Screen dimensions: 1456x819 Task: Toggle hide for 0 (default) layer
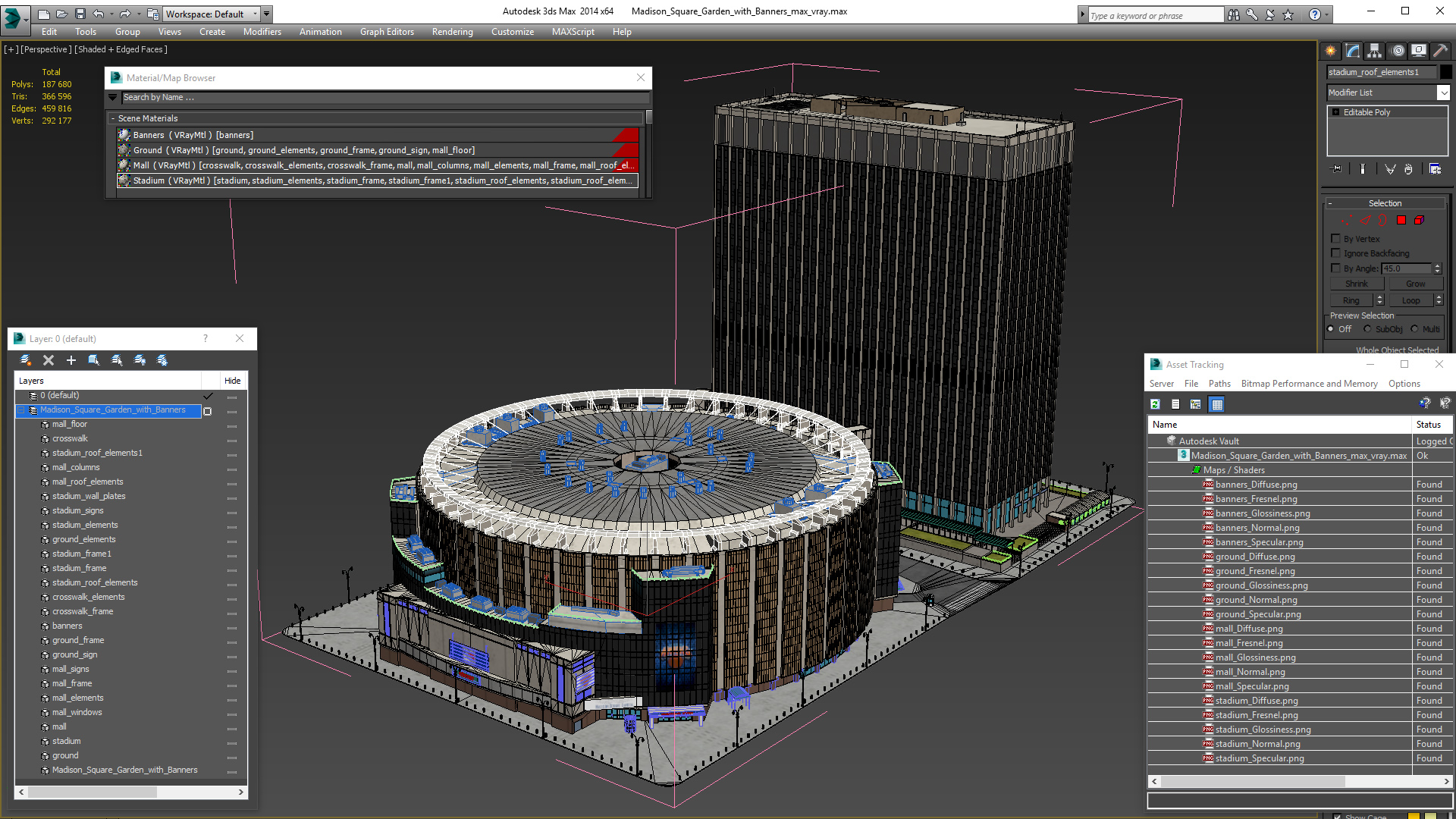click(x=232, y=397)
